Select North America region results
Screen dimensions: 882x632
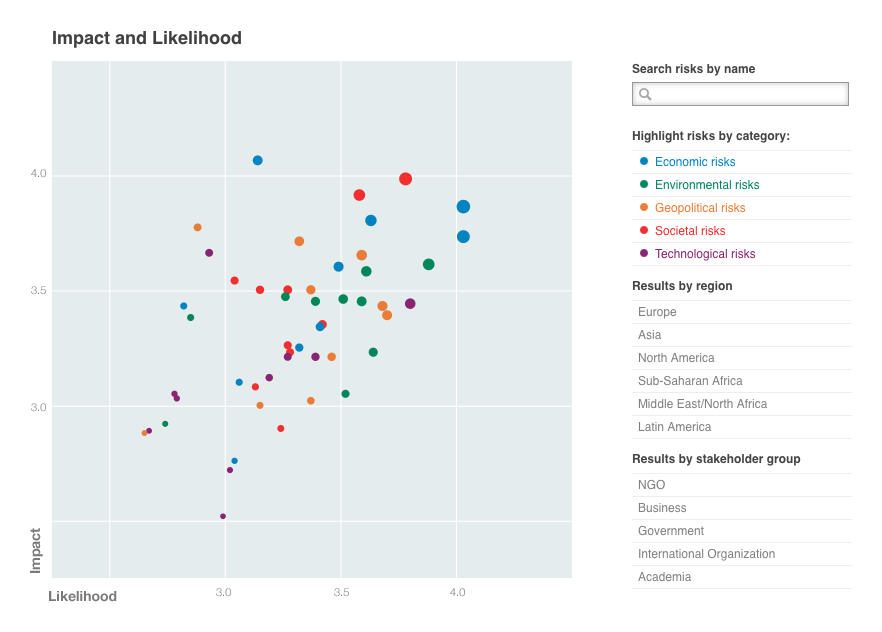[x=674, y=358]
